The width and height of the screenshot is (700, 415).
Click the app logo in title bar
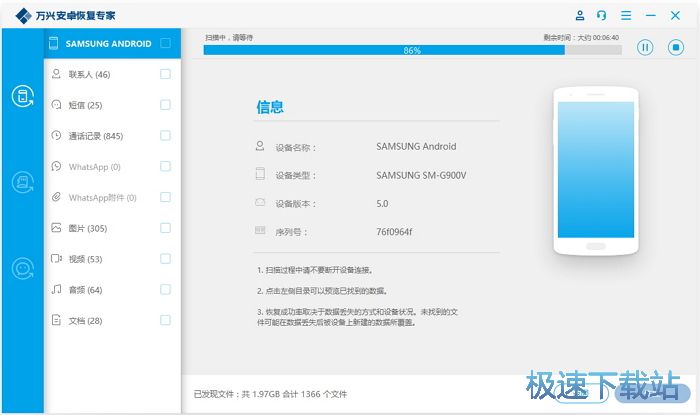pyautogui.click(x=23, y=16)
